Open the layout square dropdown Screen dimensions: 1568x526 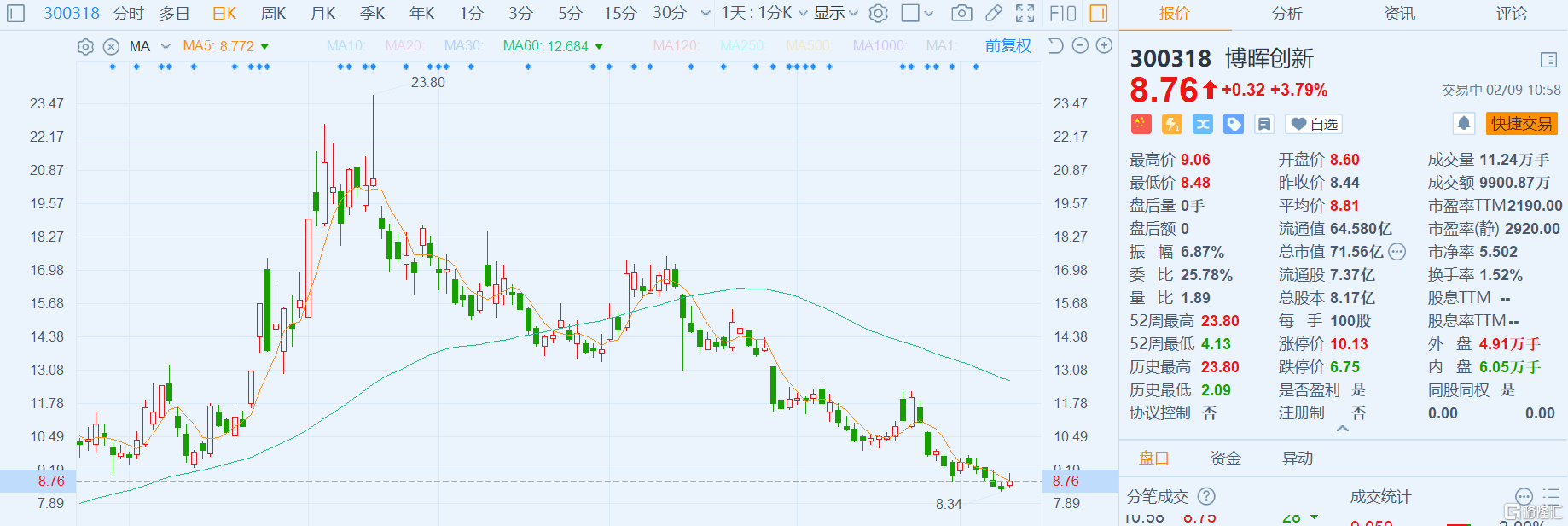point(917,14)
